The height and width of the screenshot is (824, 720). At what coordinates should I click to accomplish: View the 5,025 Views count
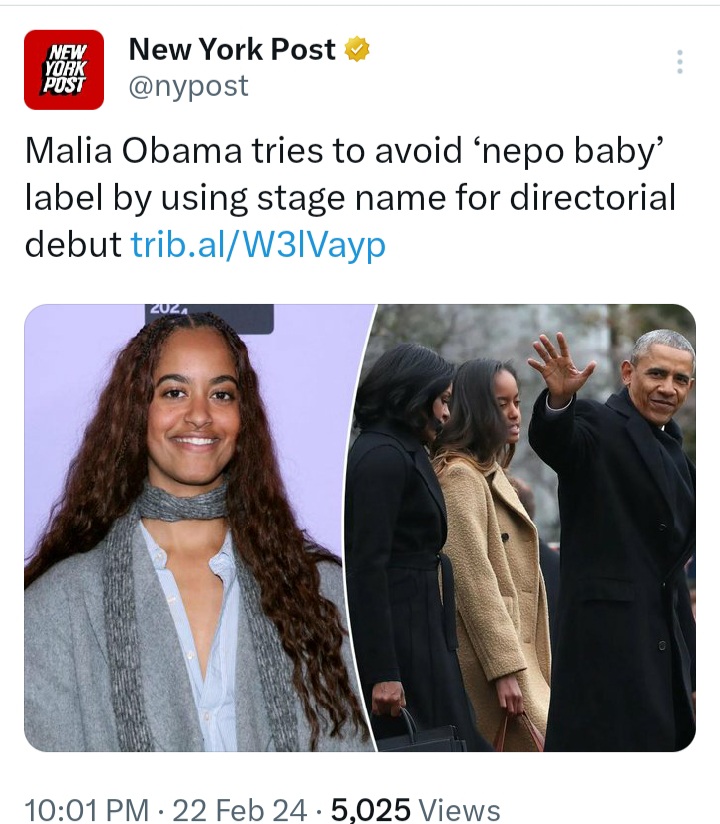[415, 809]
